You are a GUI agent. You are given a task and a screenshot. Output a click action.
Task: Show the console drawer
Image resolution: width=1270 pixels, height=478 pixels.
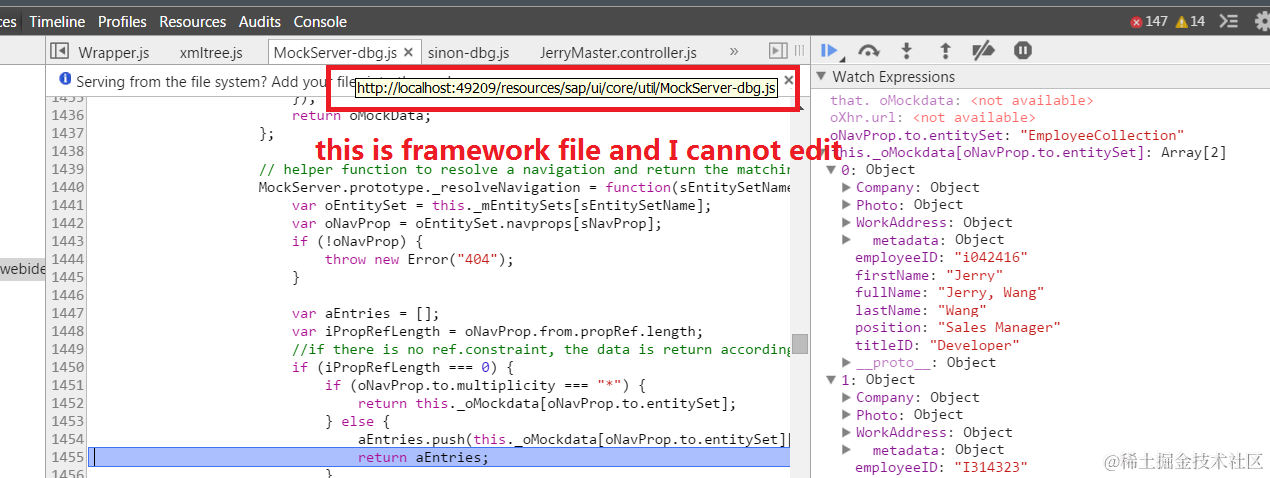[1231, 21]
